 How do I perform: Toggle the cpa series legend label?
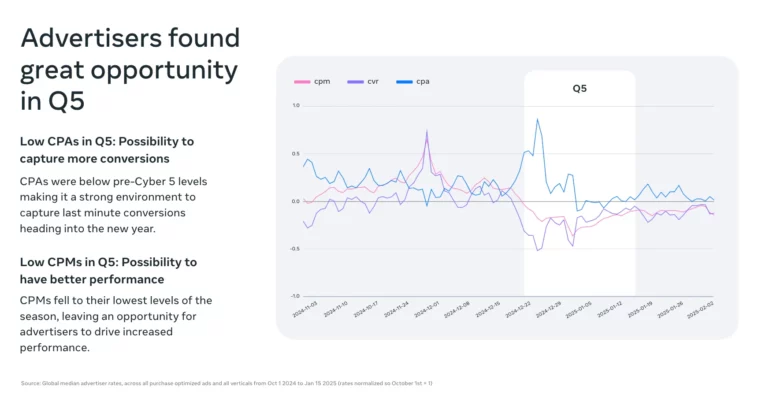click(x=422, y=82)
